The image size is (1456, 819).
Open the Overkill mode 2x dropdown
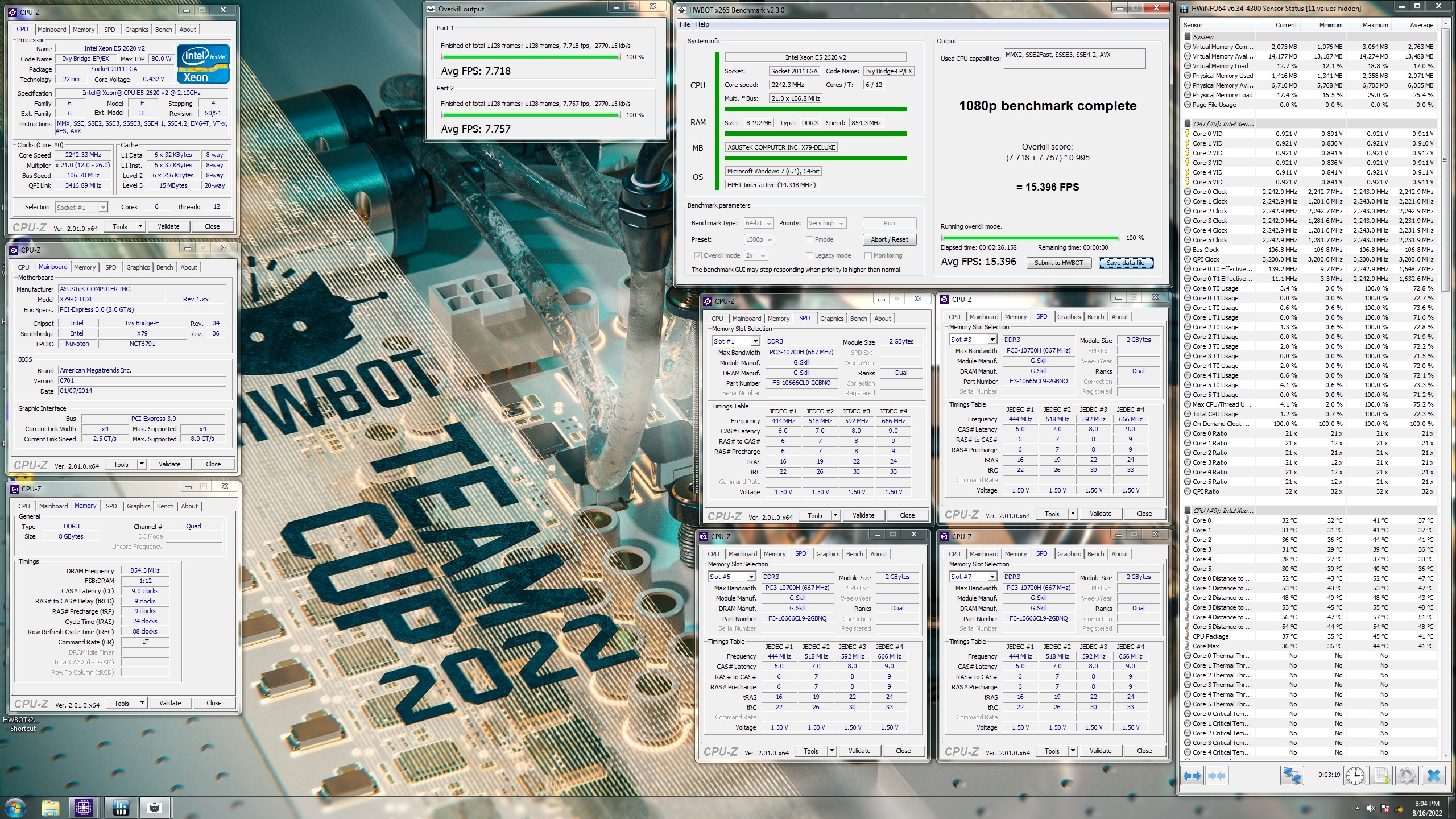[756, 256]
